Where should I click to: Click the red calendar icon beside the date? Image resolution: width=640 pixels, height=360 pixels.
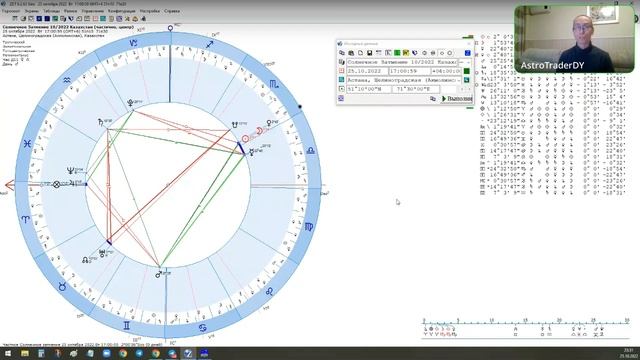[x=342, y=71]
